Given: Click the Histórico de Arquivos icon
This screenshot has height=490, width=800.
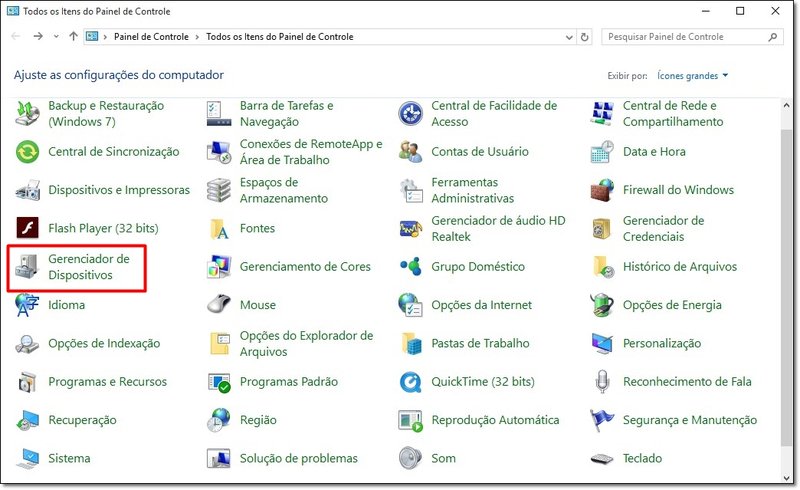Looking at the screenshot, I should (x=602, y=266).
